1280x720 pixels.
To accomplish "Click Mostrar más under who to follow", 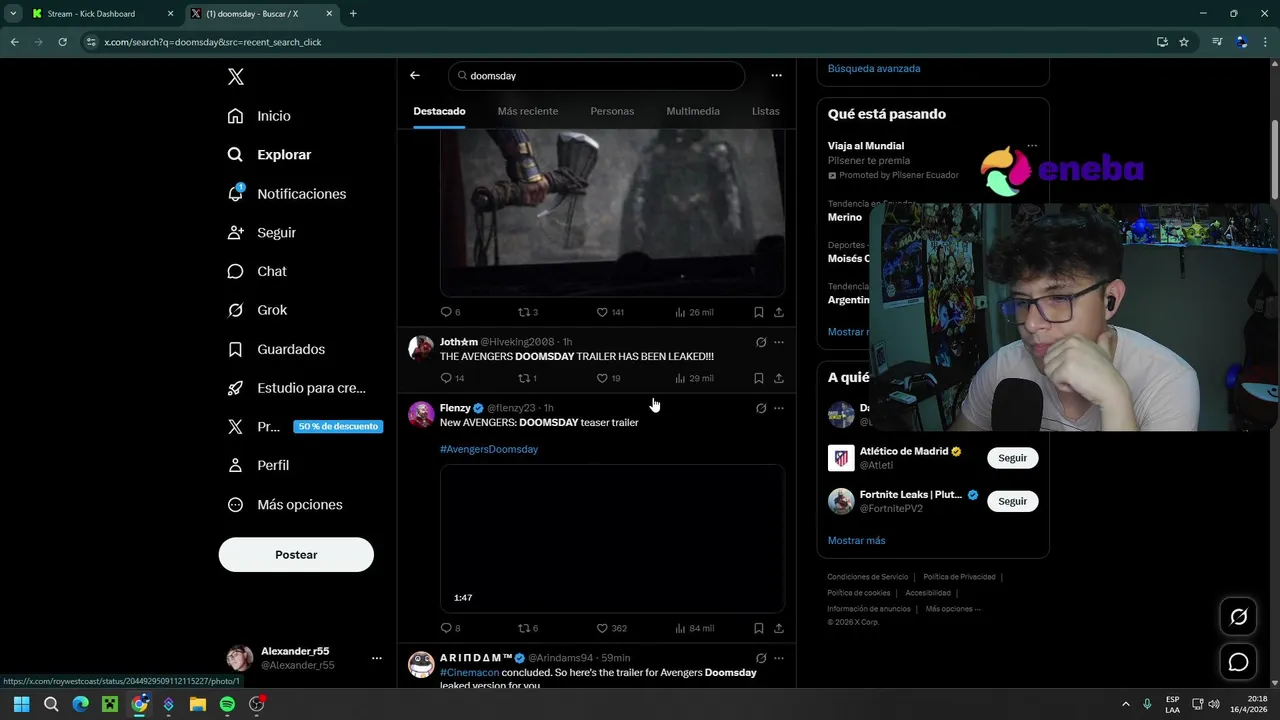I will click(856, 540).
